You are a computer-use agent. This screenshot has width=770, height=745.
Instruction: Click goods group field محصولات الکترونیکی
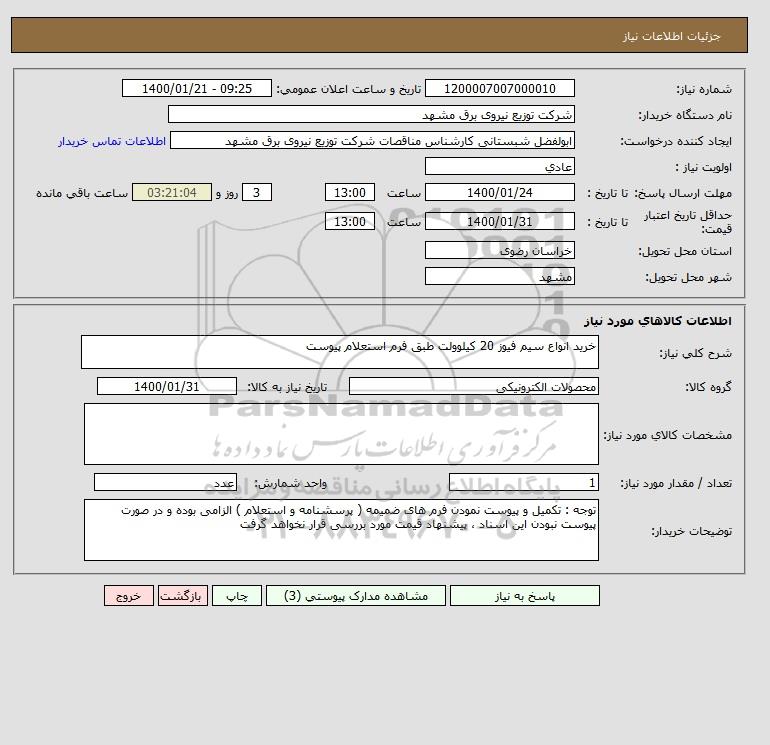tap(473, 386)
